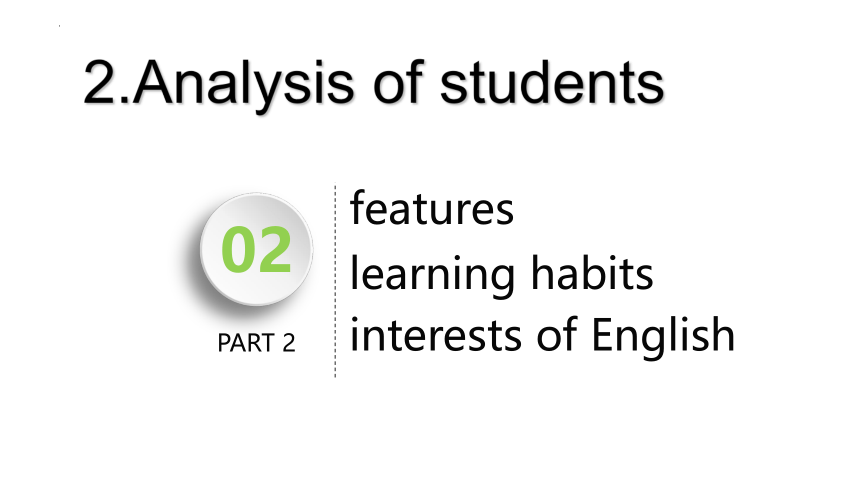Click the green 02 circular badge
Screen dimensions: 860x484
coord(256,249)
